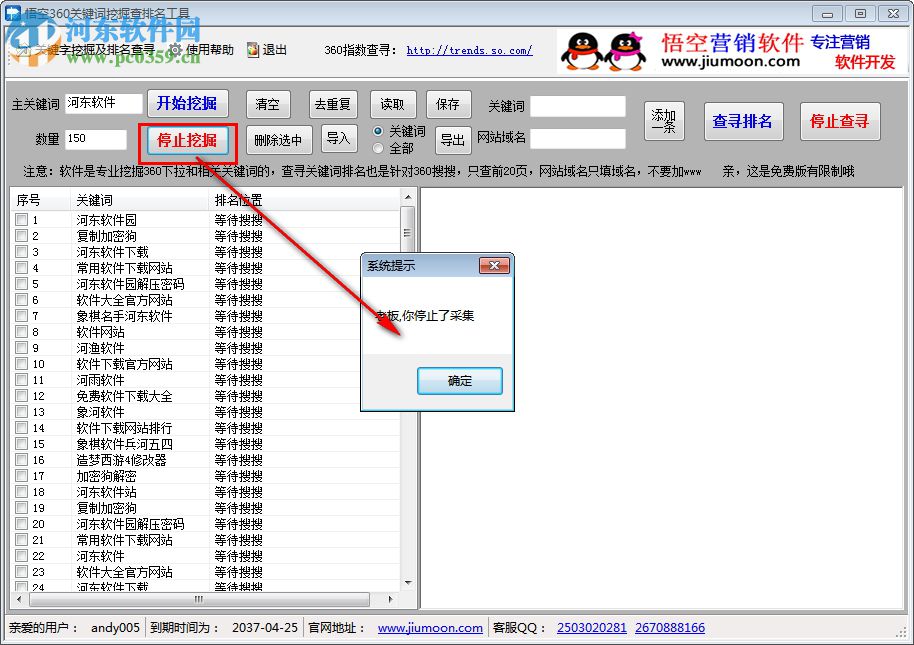This screenshot has height=645, width=914.
Task: Click the 停止挖掘 button
Action: pyautogui.click(x=187, y=140)
